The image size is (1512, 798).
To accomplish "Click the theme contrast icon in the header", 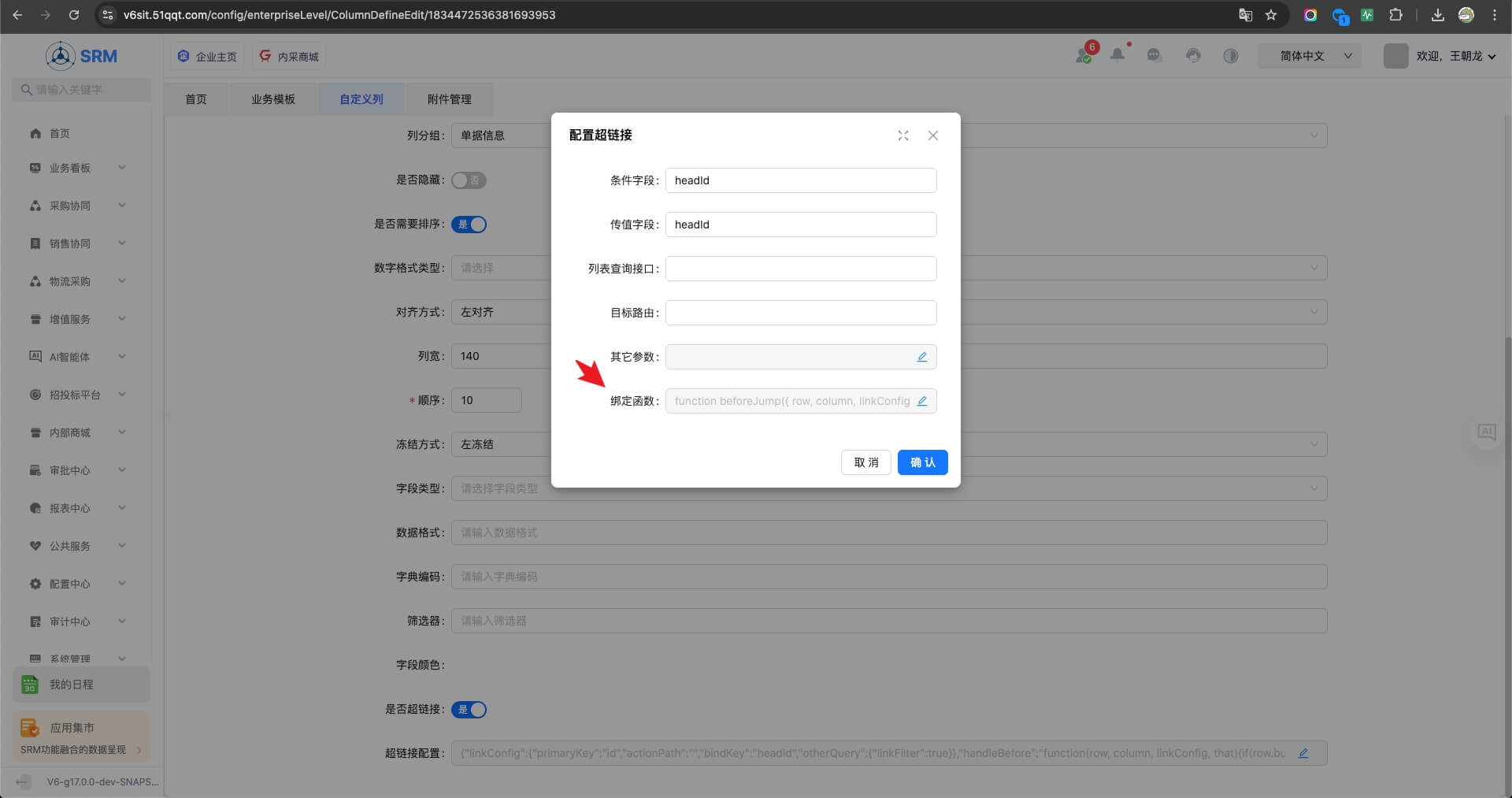I will click(x=1230, y=56).
